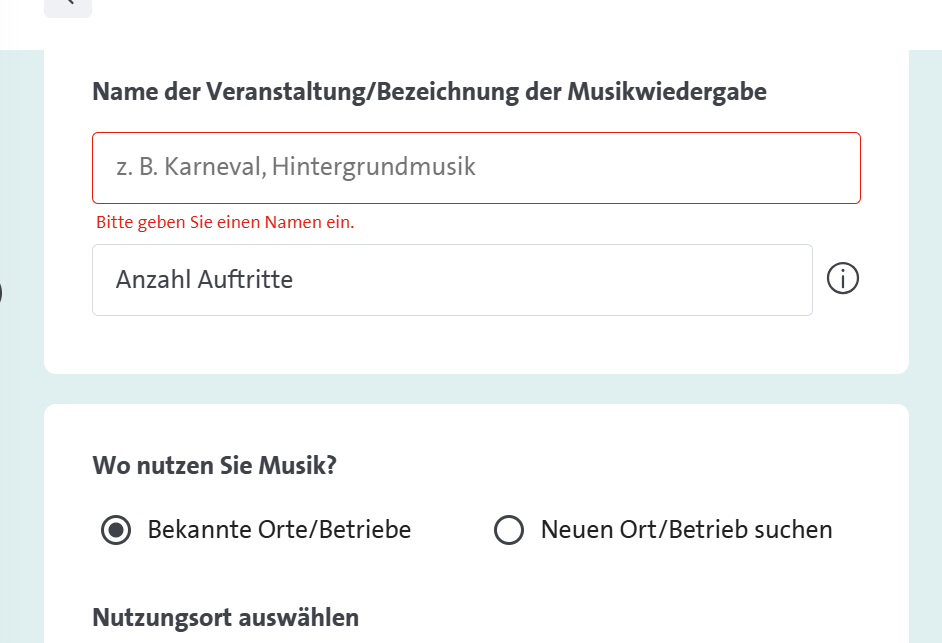The image size is (942, 643).
Task: Click the 'Wo nutzen Sie Musik?' heading
Action: [x=214, y=466]
